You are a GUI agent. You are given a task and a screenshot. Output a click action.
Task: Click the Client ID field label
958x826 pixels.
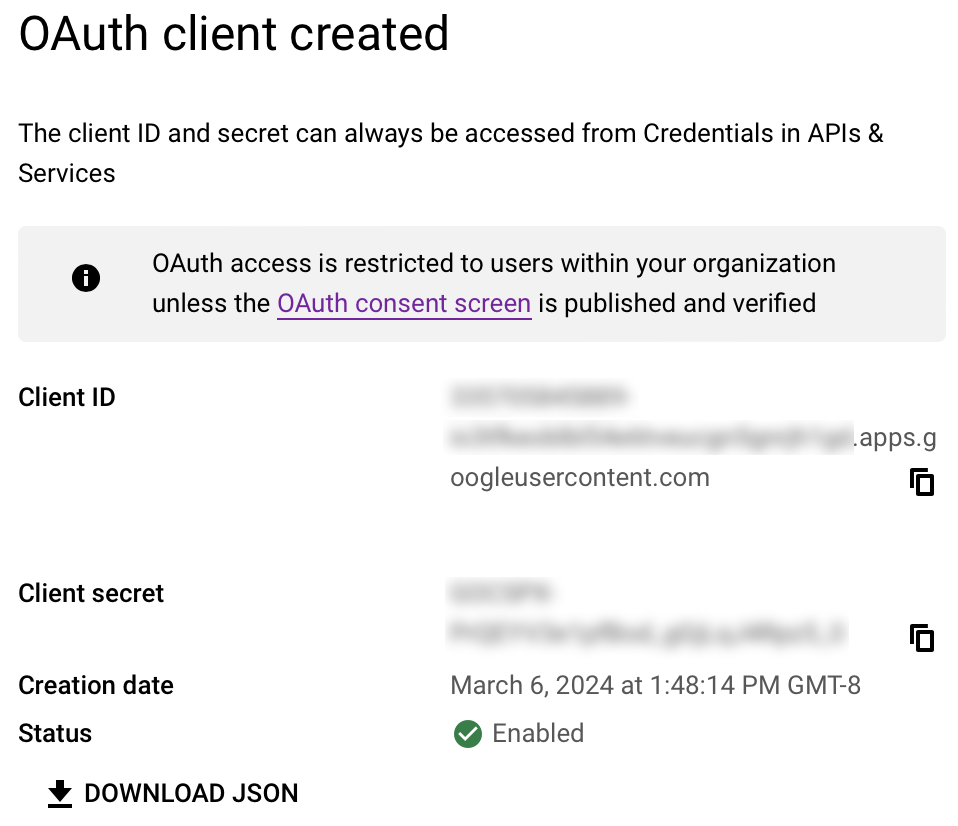pos(66,397)
